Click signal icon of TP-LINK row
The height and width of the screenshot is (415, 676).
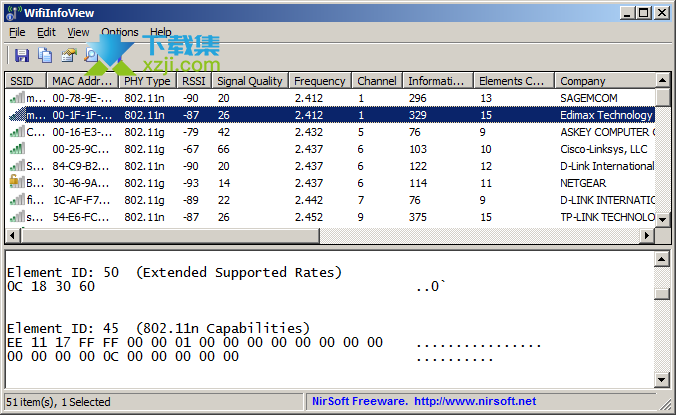point(17,217)
